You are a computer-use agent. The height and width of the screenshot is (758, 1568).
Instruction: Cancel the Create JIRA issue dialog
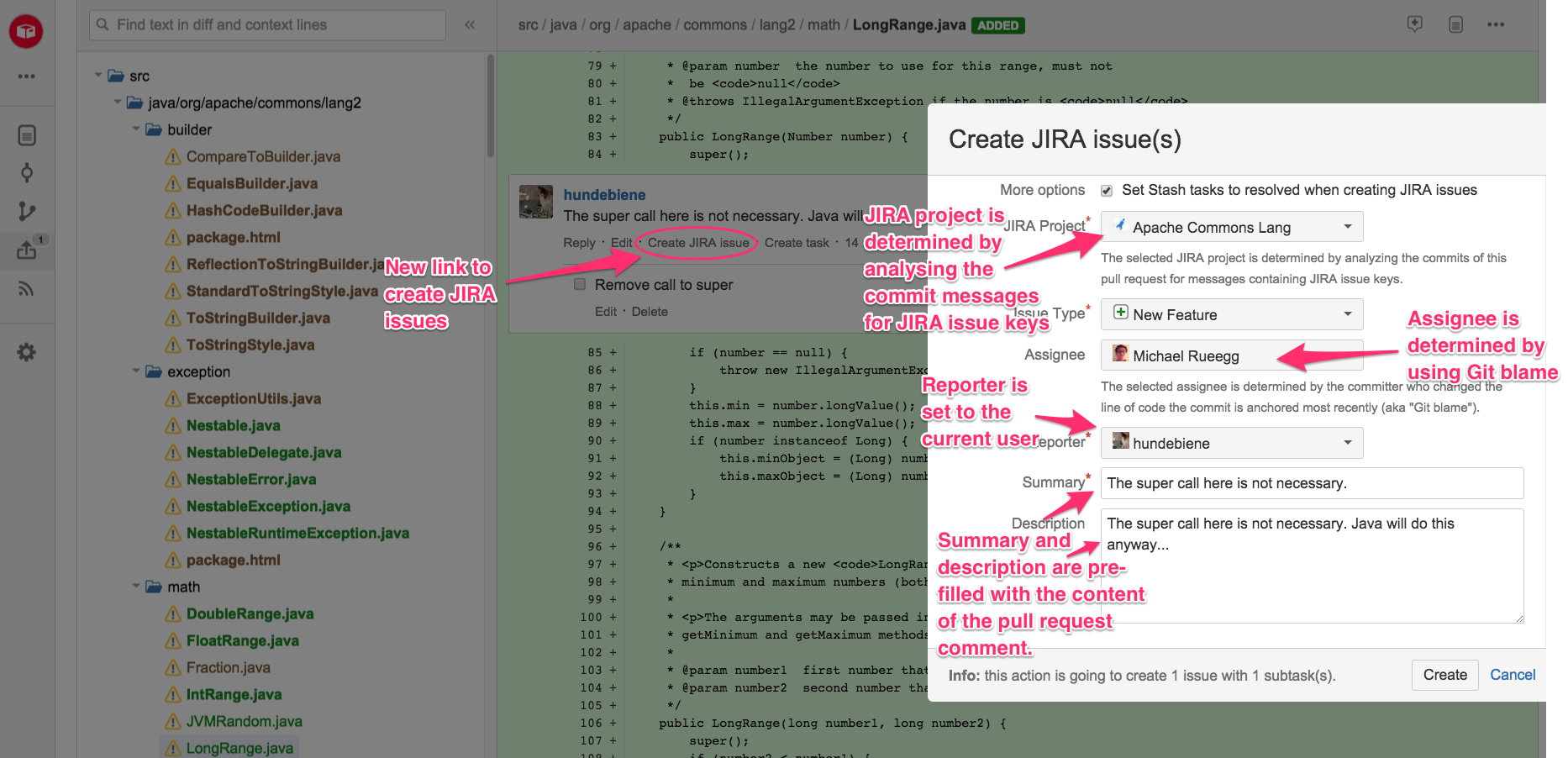[1513, 675]
